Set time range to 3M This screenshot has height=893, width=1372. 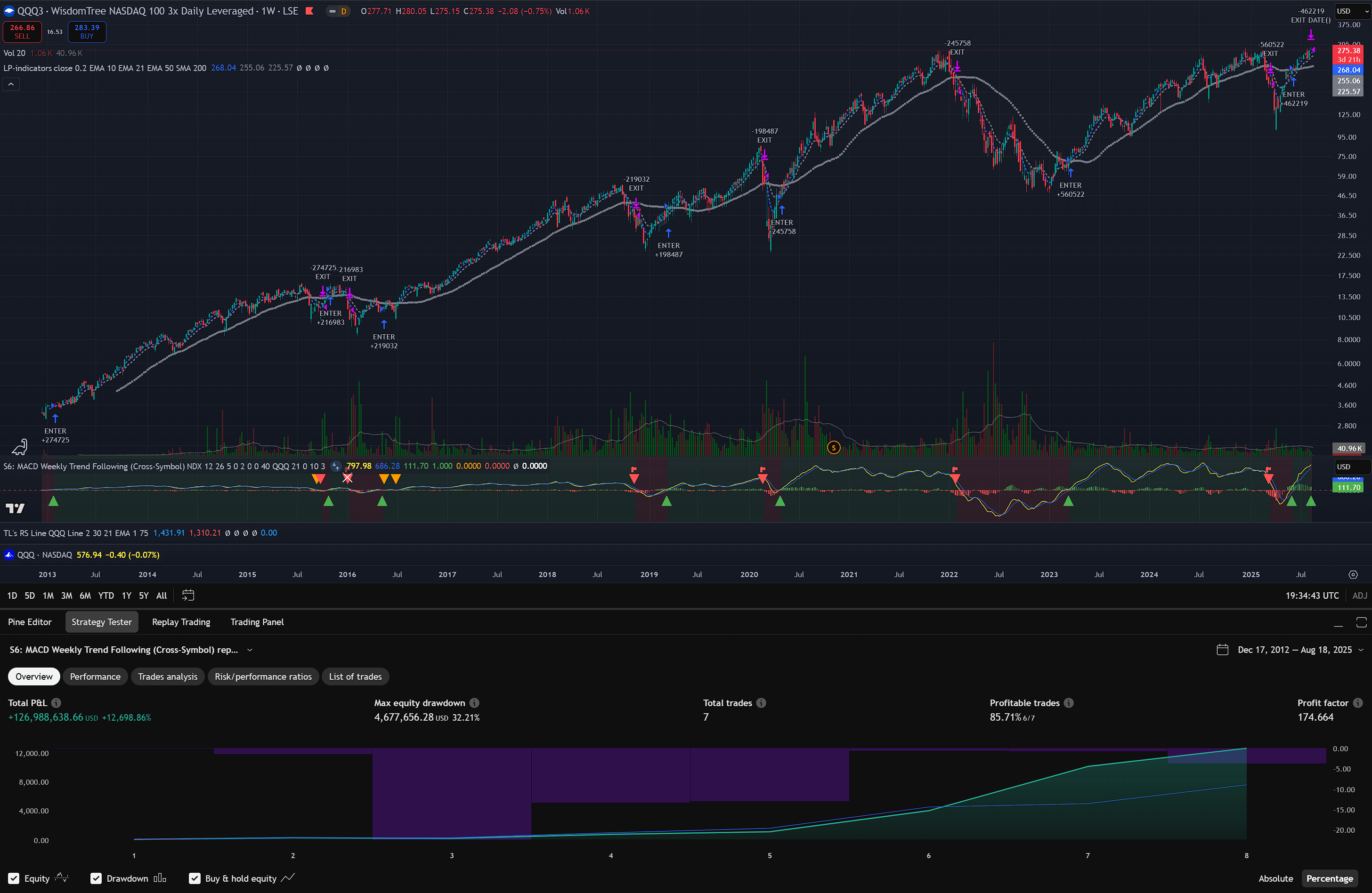point(67,595)
